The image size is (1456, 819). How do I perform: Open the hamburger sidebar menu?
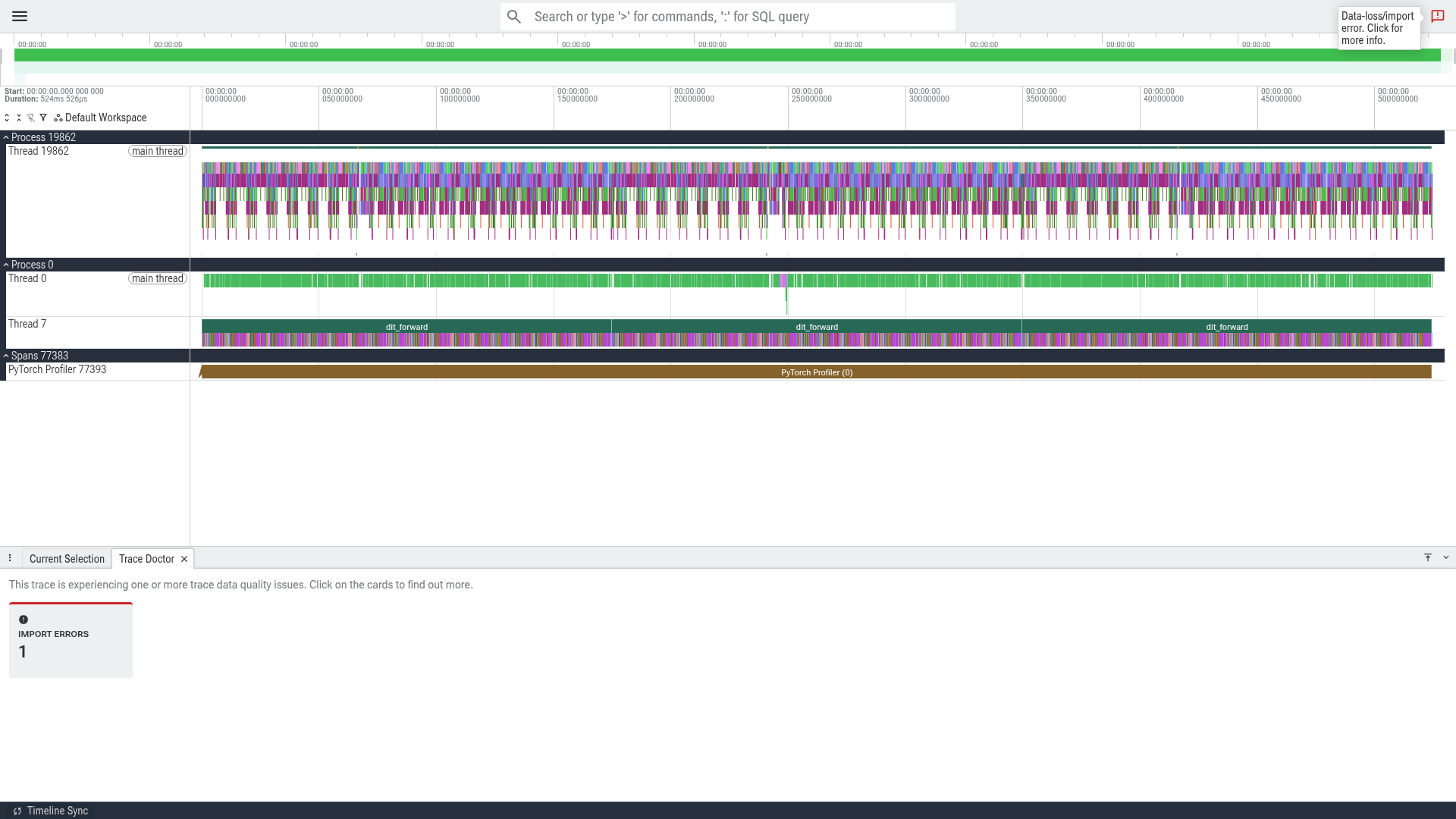pyautogui.click(x=20, y=16)
